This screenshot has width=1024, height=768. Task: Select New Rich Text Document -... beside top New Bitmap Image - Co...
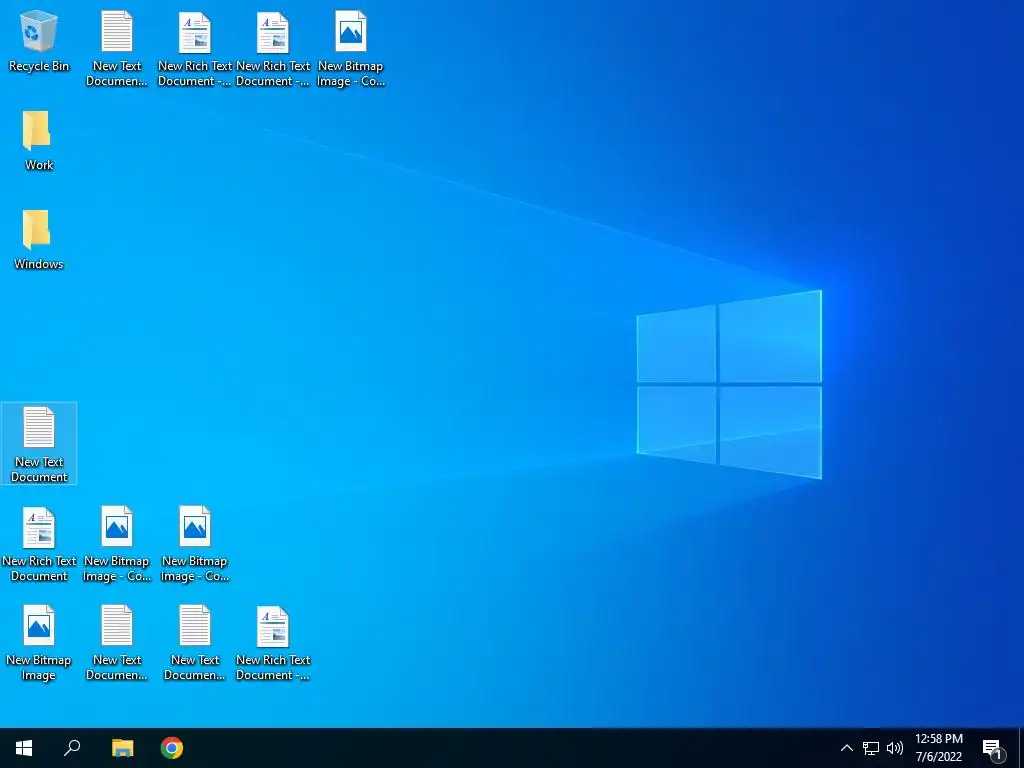(x=272, y=48)
